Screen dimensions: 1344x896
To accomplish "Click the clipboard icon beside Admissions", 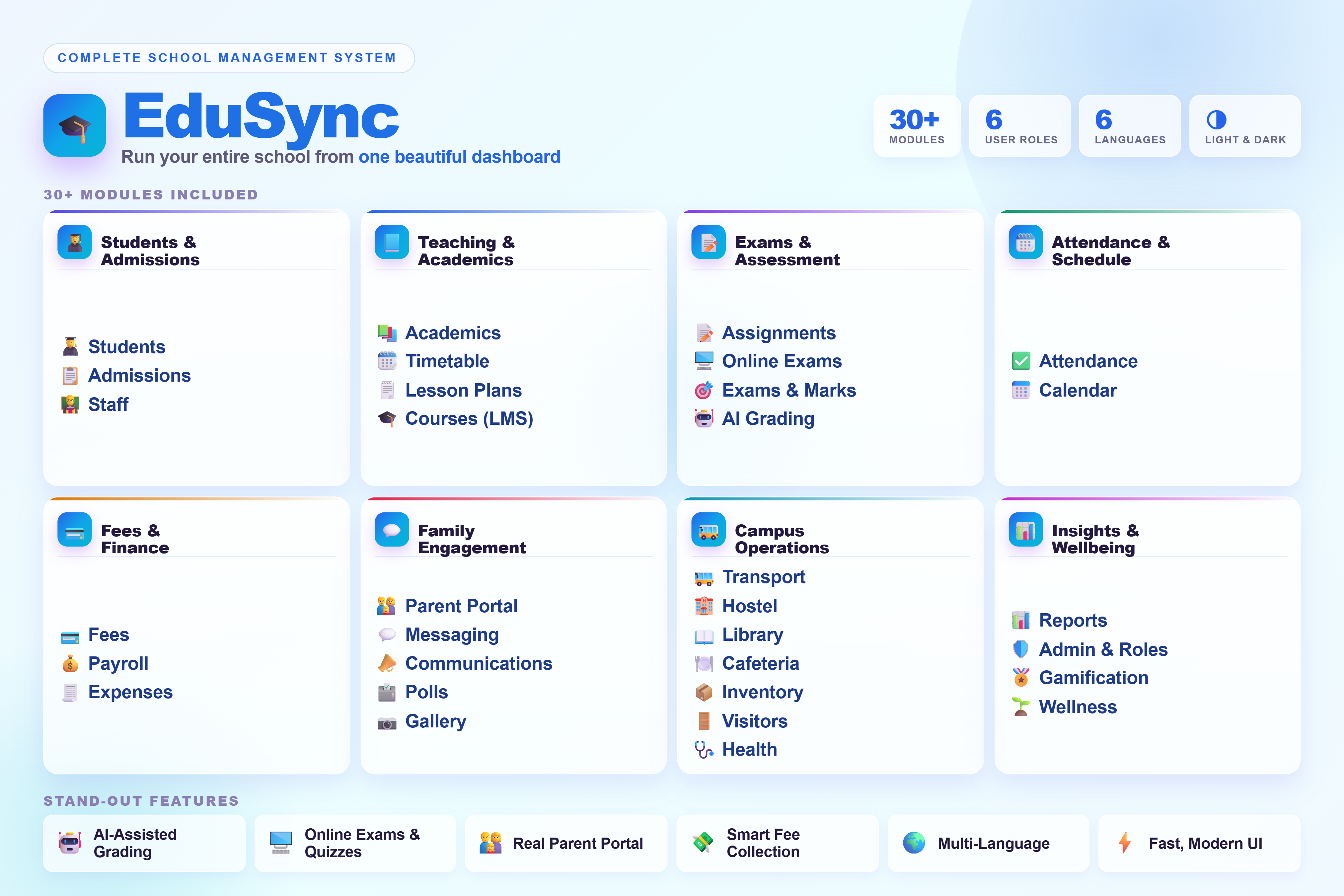I will coord(70,375).
